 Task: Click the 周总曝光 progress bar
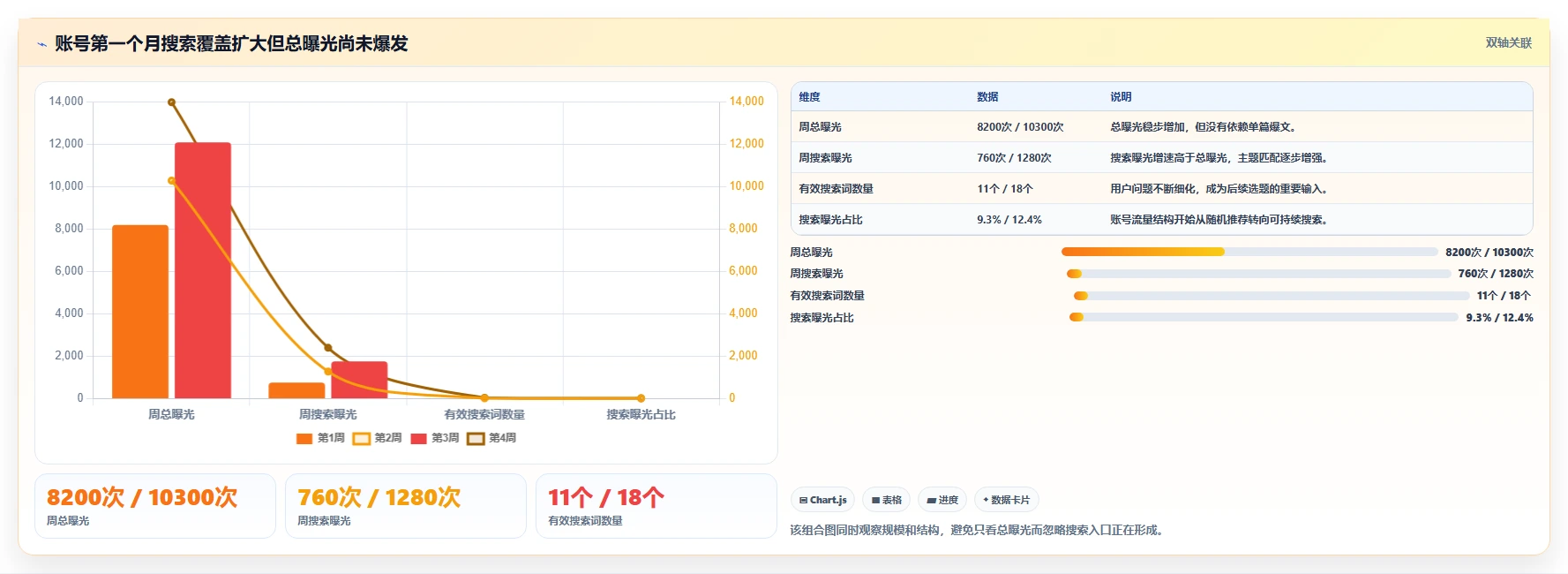coord(1249,252)
